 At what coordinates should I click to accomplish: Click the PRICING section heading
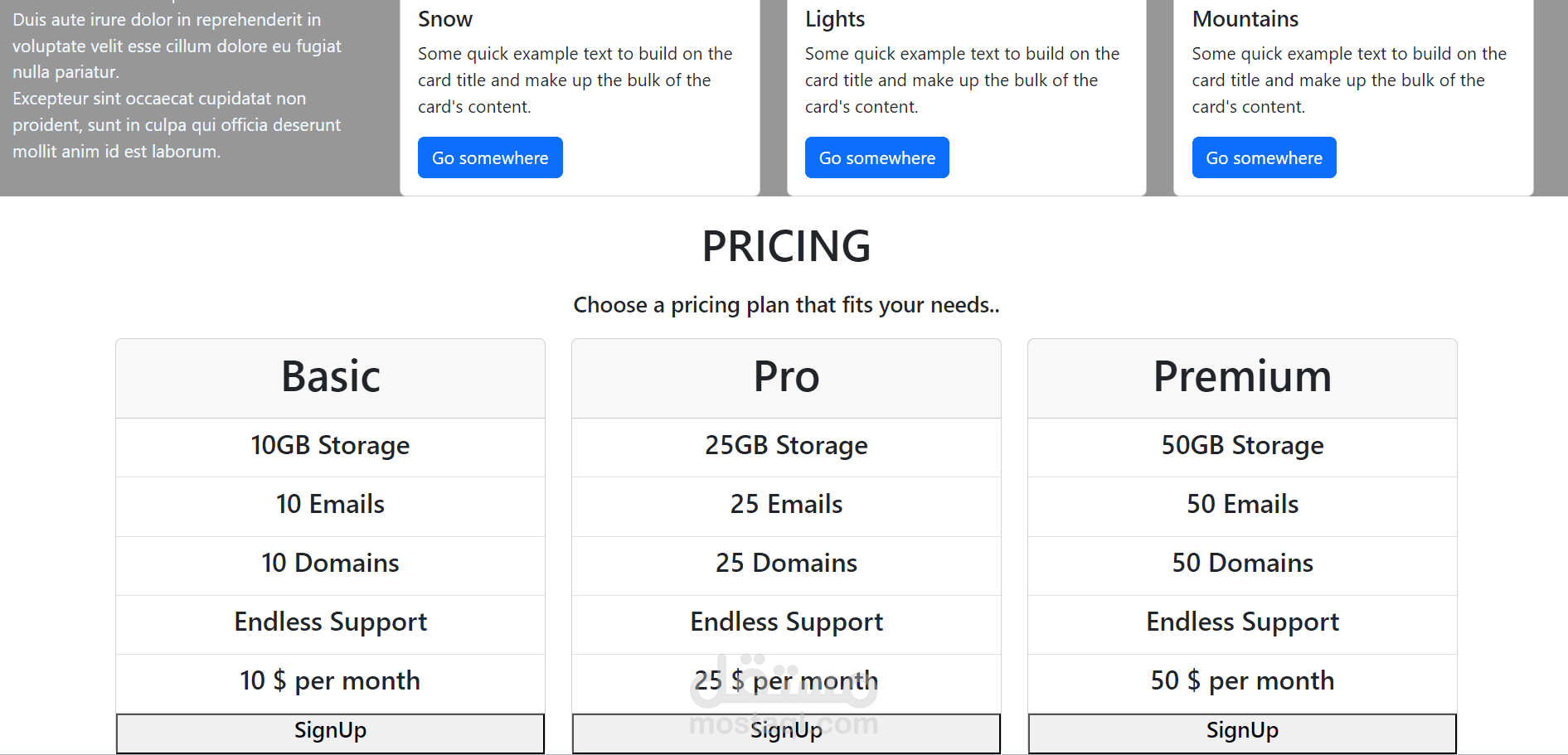pyautogui.click(x=786, y=246)
